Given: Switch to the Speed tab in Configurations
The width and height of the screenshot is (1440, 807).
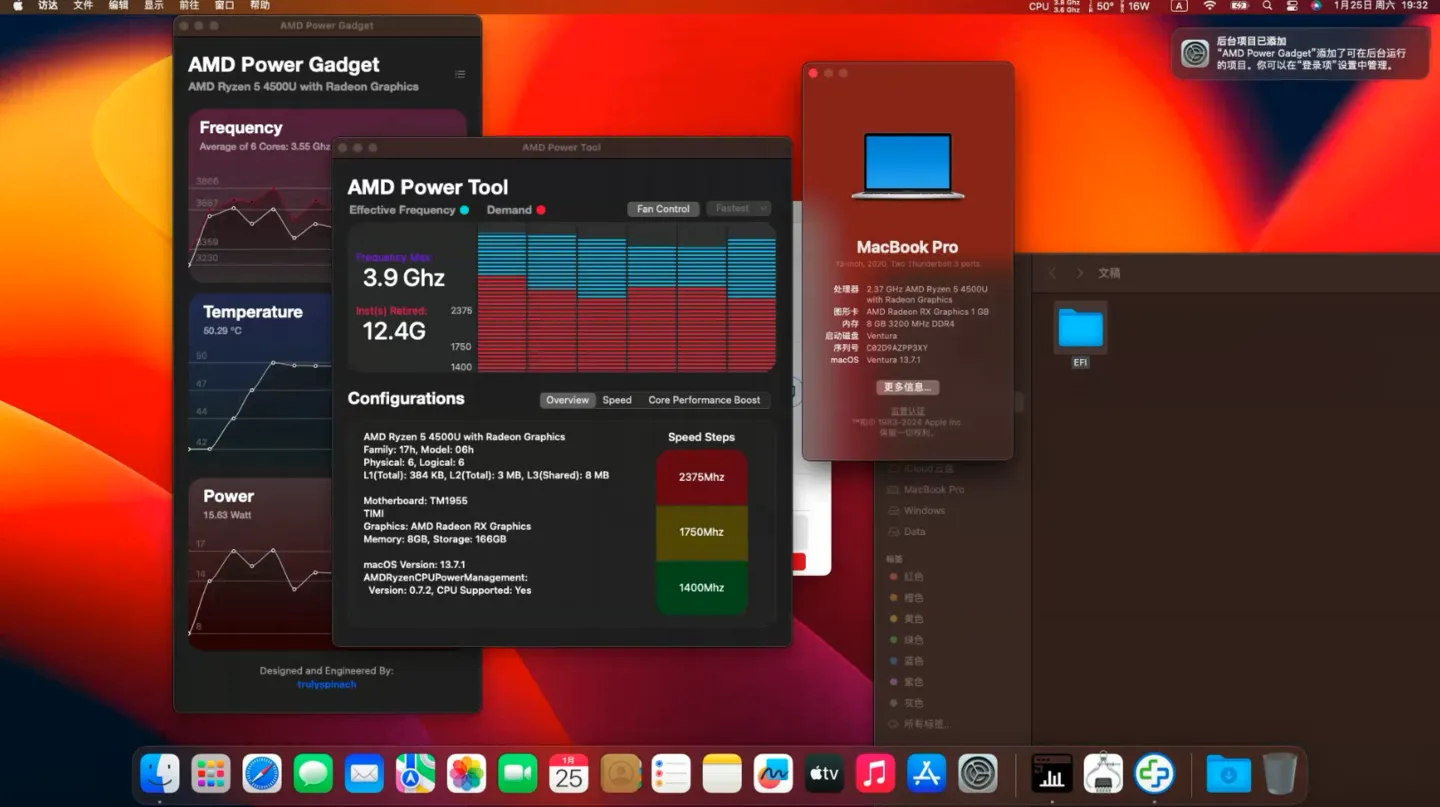Looking at the screenshot, I should click(x=617, y=399).
